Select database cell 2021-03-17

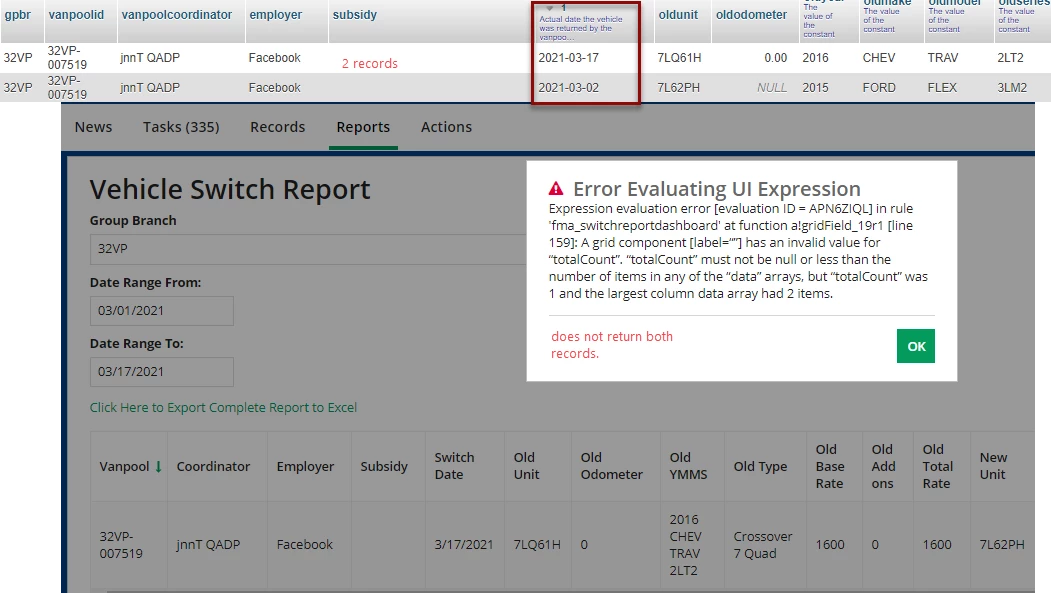[568, 58]
